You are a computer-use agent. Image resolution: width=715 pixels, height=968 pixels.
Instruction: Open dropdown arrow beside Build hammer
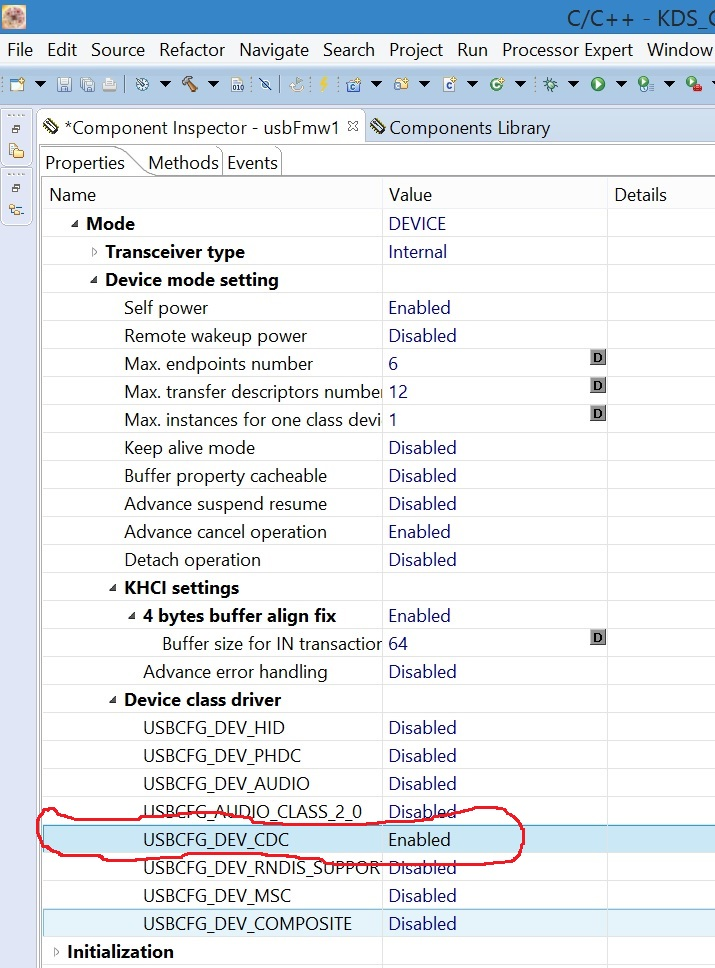pos(213,84)
